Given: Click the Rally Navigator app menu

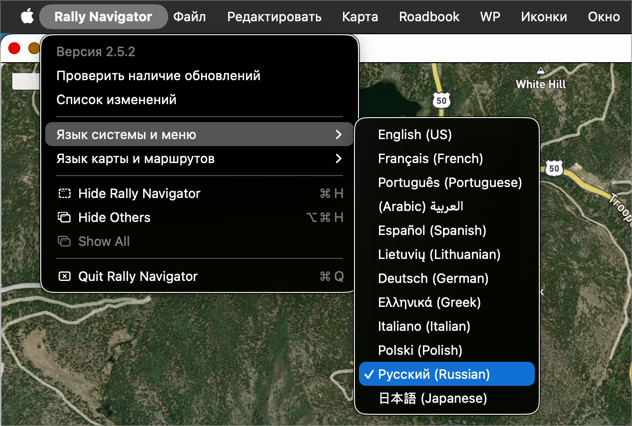Looking at the screenshot, I should tap(103, 17).
